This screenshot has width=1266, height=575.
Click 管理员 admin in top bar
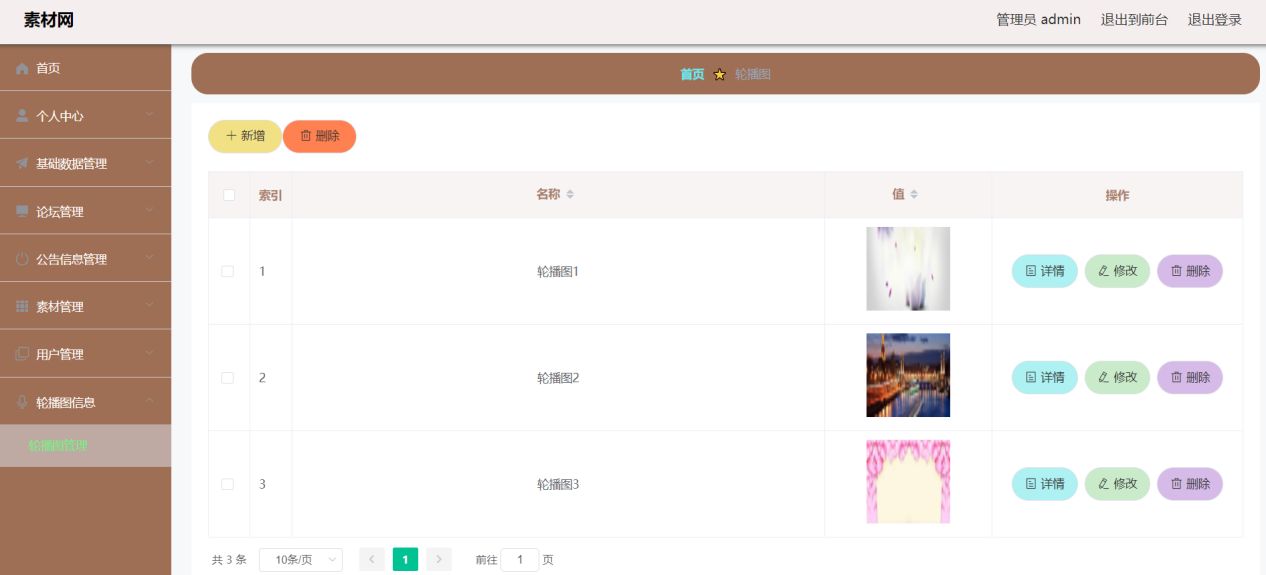click(x=1038, y=20)
